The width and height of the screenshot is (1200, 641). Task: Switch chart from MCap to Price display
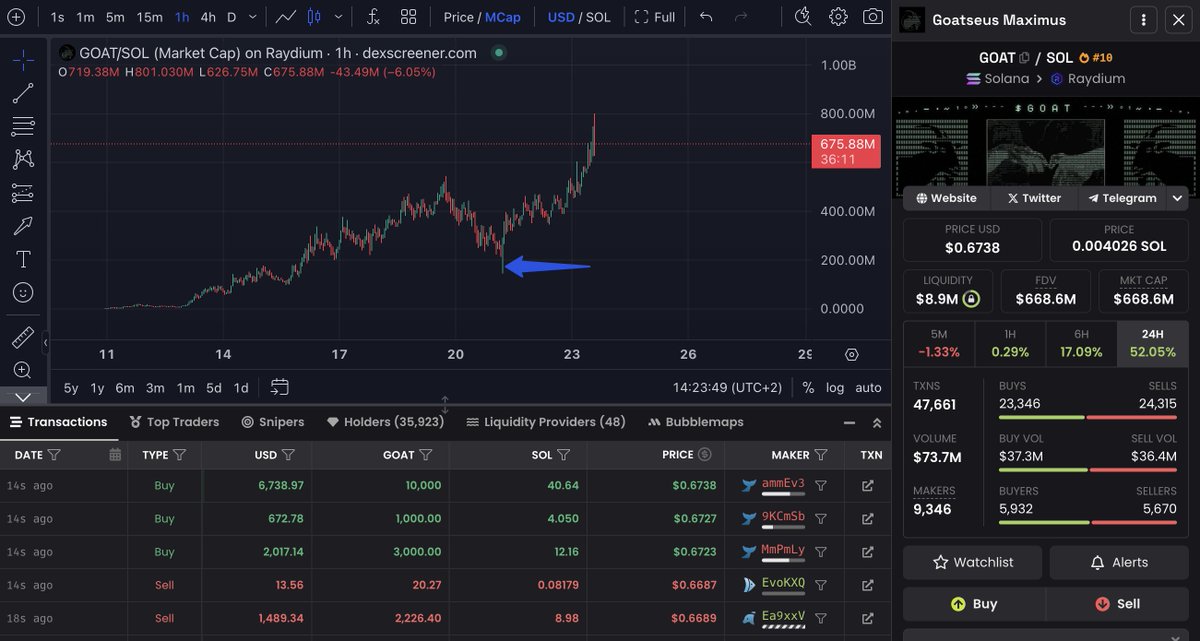tap(460, 17)
